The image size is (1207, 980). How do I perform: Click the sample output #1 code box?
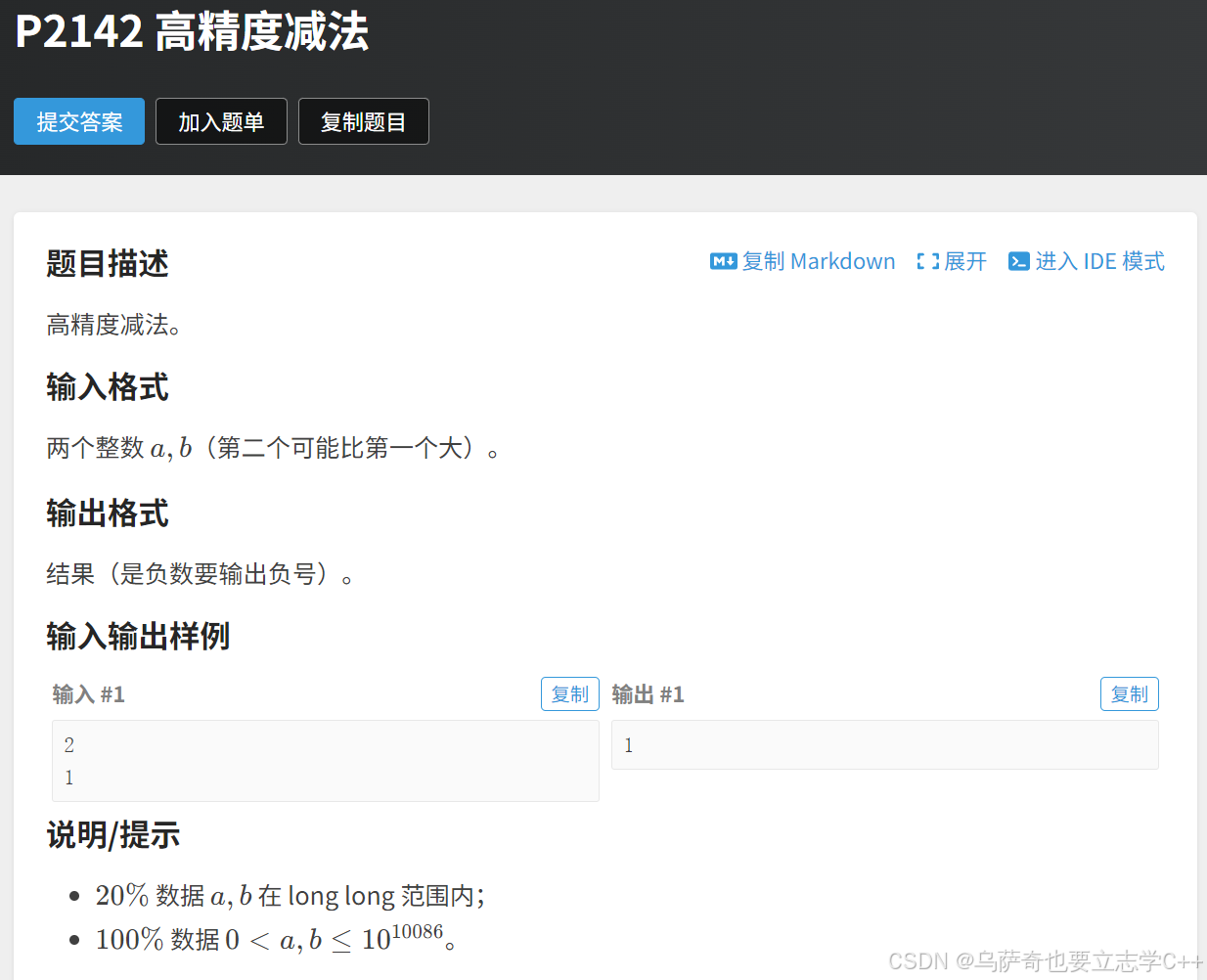pos(885,745)
